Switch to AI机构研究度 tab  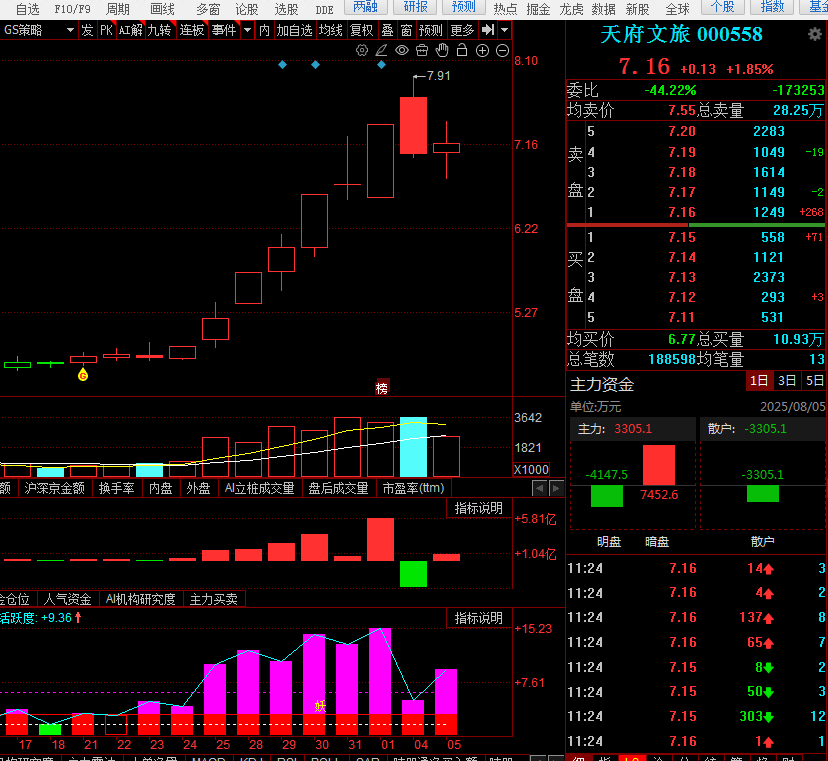pyautogui.click(x=140, y=599)
